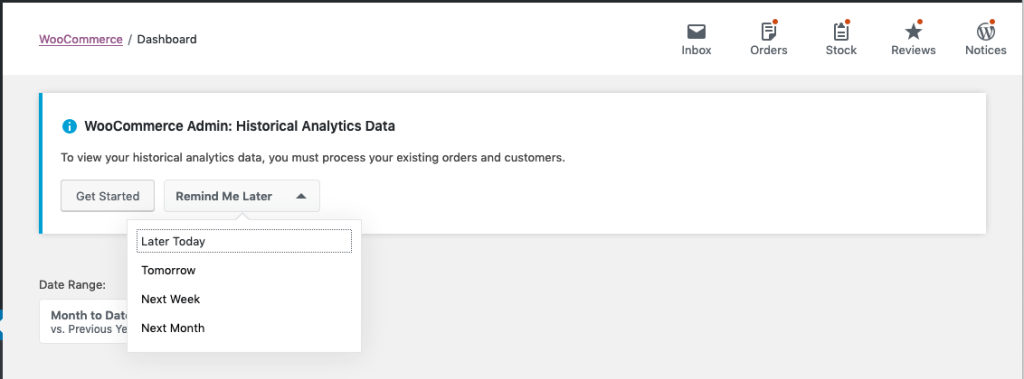
Task: Click the Dashboard breadcrumb text
Action: (167, 39)
